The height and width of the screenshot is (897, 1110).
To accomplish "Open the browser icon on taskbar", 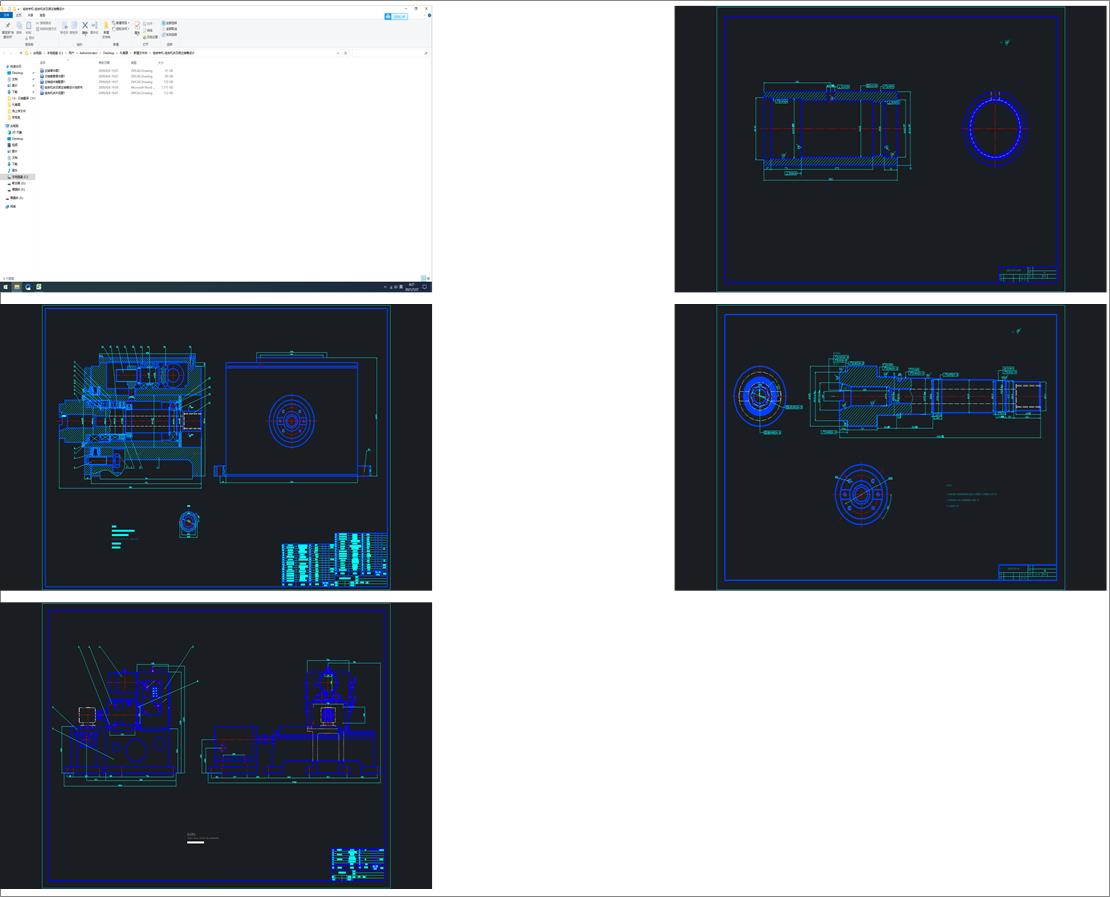I will pos(28,287).
